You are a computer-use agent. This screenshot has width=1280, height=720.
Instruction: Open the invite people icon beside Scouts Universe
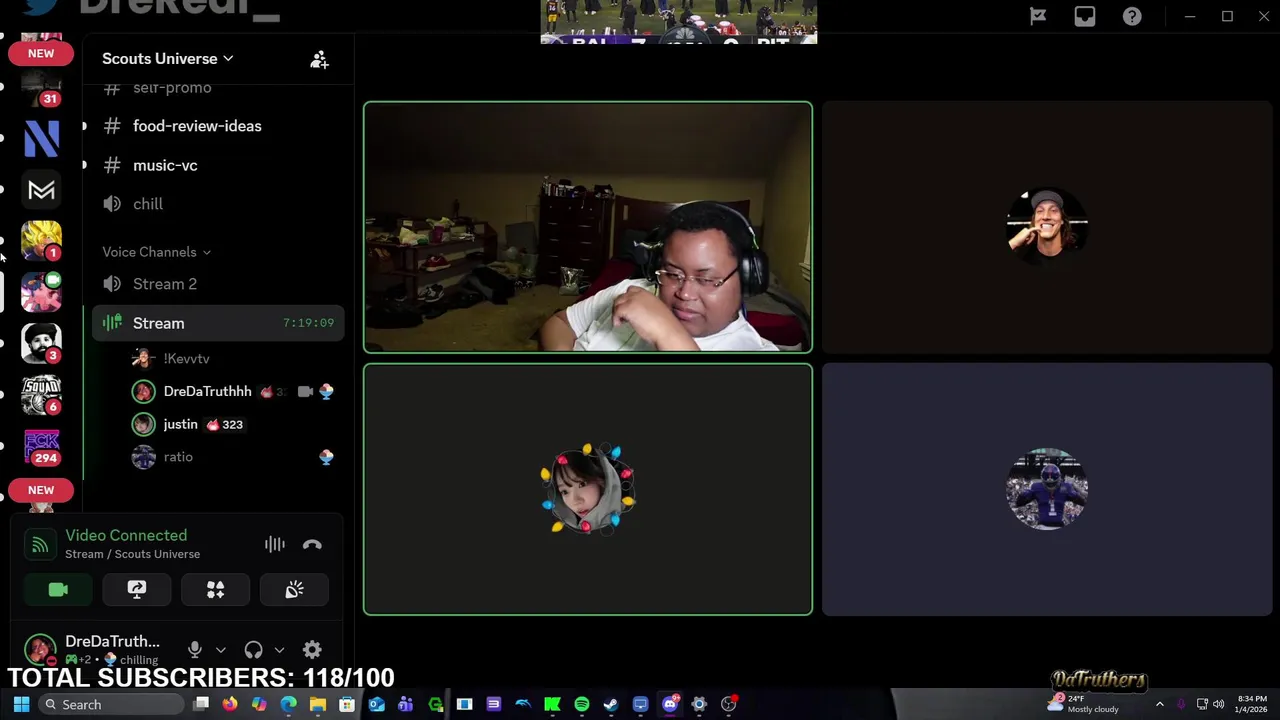coord(319,60)
